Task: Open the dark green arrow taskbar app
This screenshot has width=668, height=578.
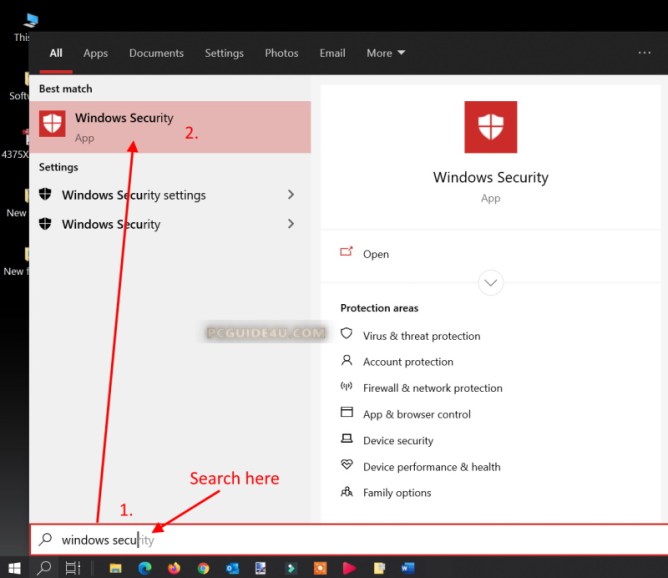Action: pyautogui.click(x=291, y=568)
